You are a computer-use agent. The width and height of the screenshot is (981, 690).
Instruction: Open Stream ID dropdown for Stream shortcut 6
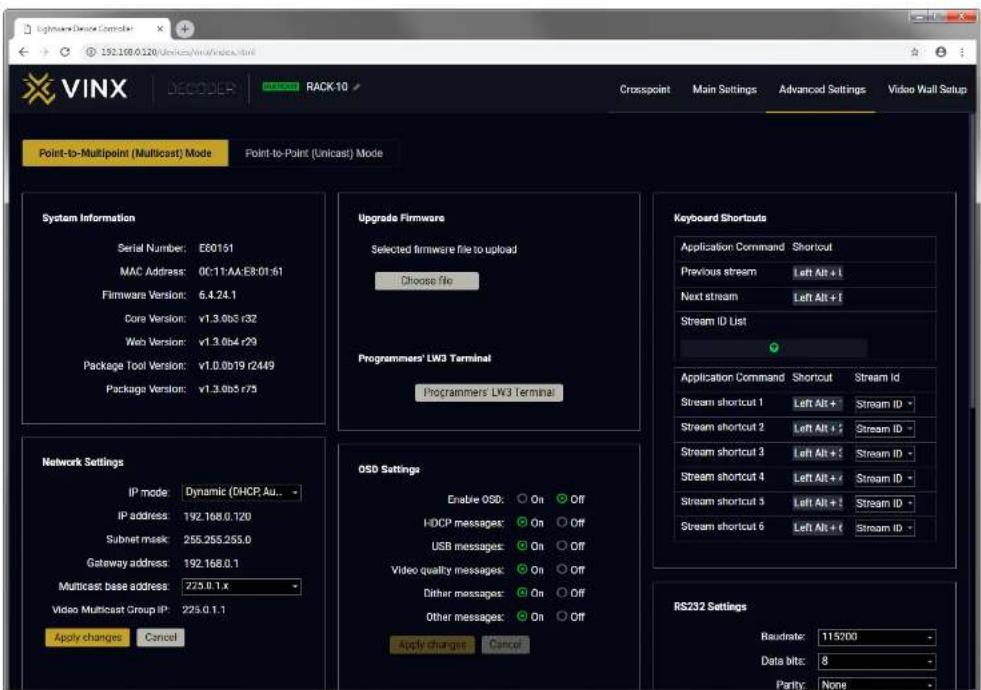pos(884,528)
